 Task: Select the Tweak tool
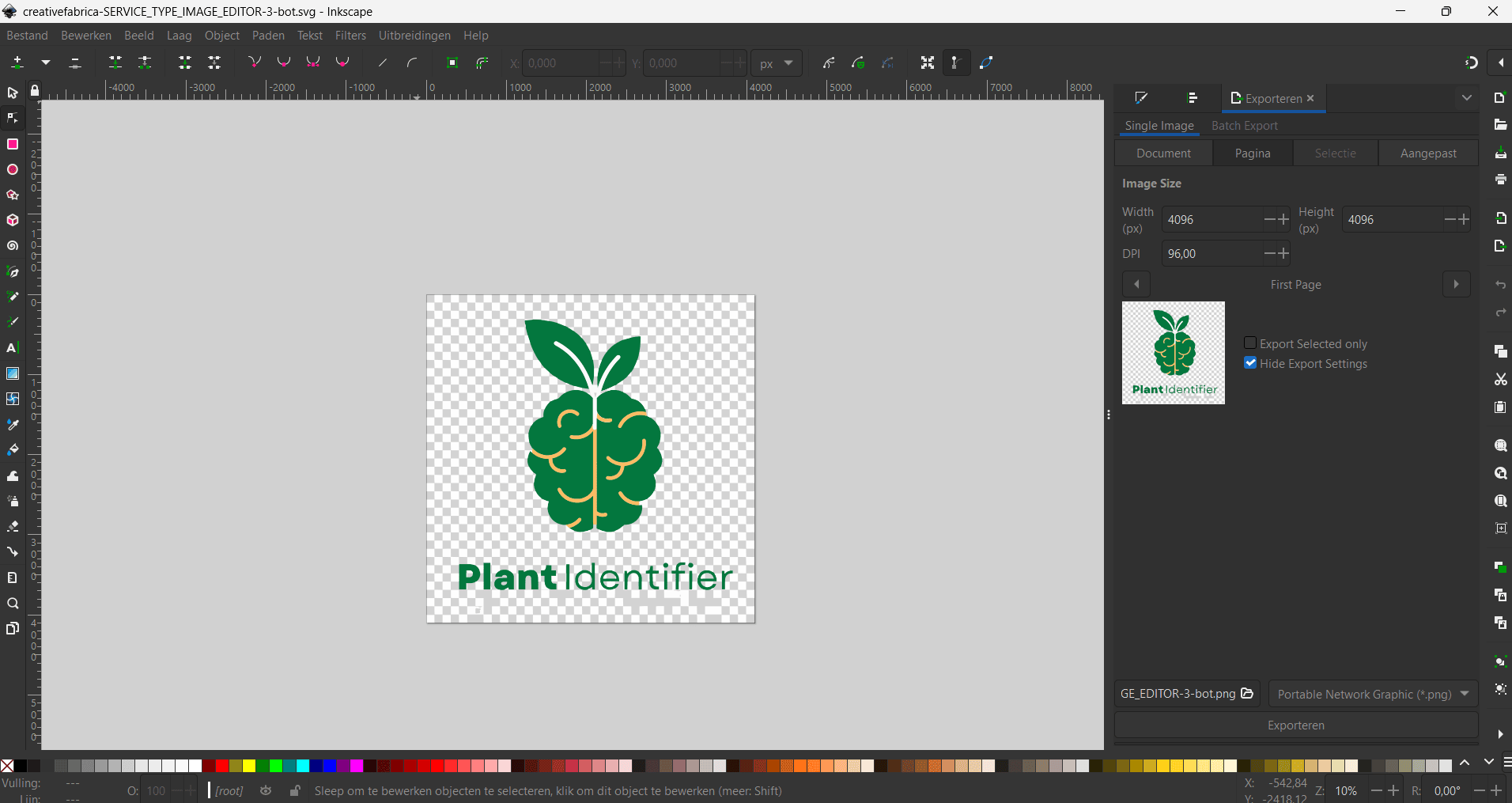(x=13, y=475)
